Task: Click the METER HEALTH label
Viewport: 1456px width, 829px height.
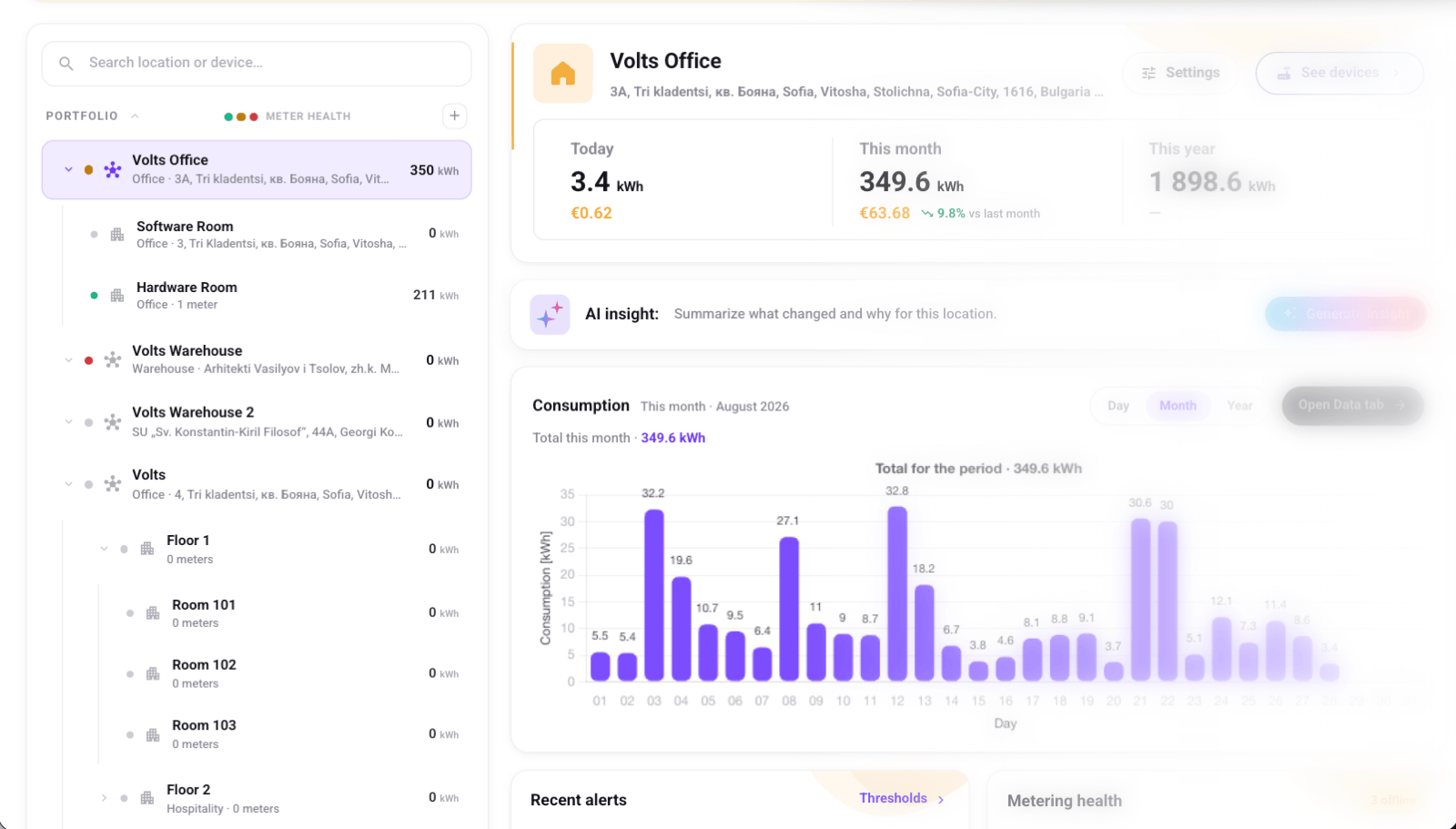Action: 308,116
